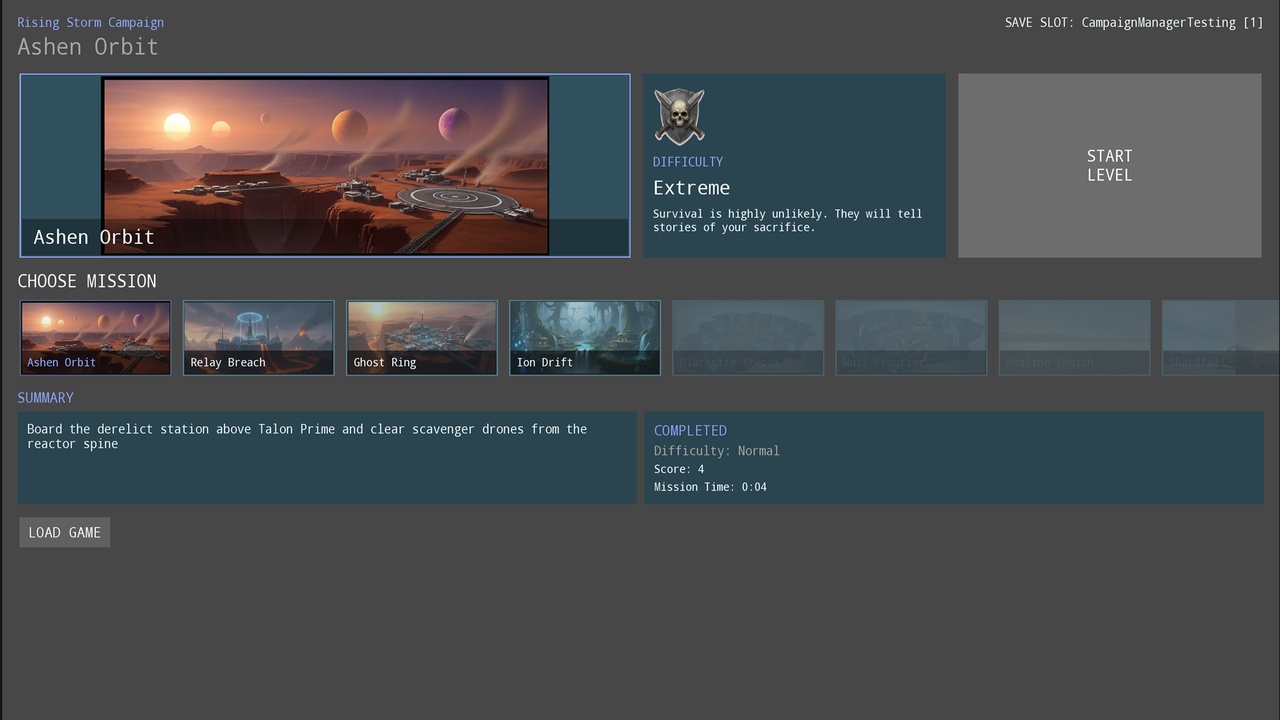The image size is (1280, 720).
Task: Click the Rising Storm Campaign link
Action: click(x=90, y=22)
